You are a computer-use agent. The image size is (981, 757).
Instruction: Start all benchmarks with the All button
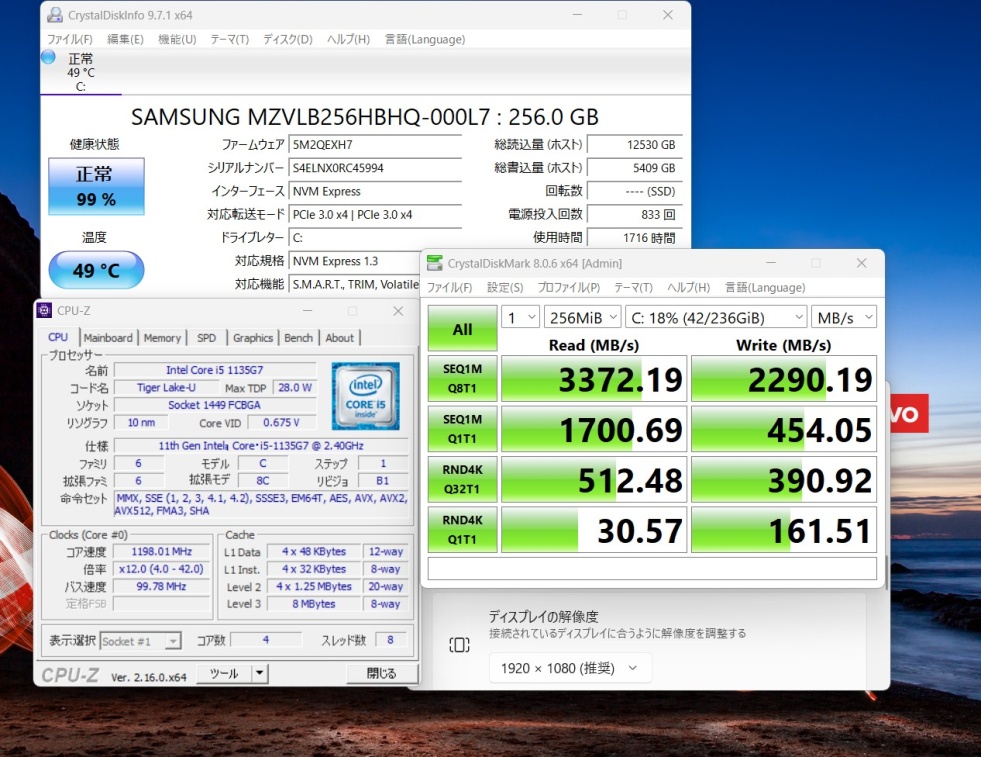462,329
